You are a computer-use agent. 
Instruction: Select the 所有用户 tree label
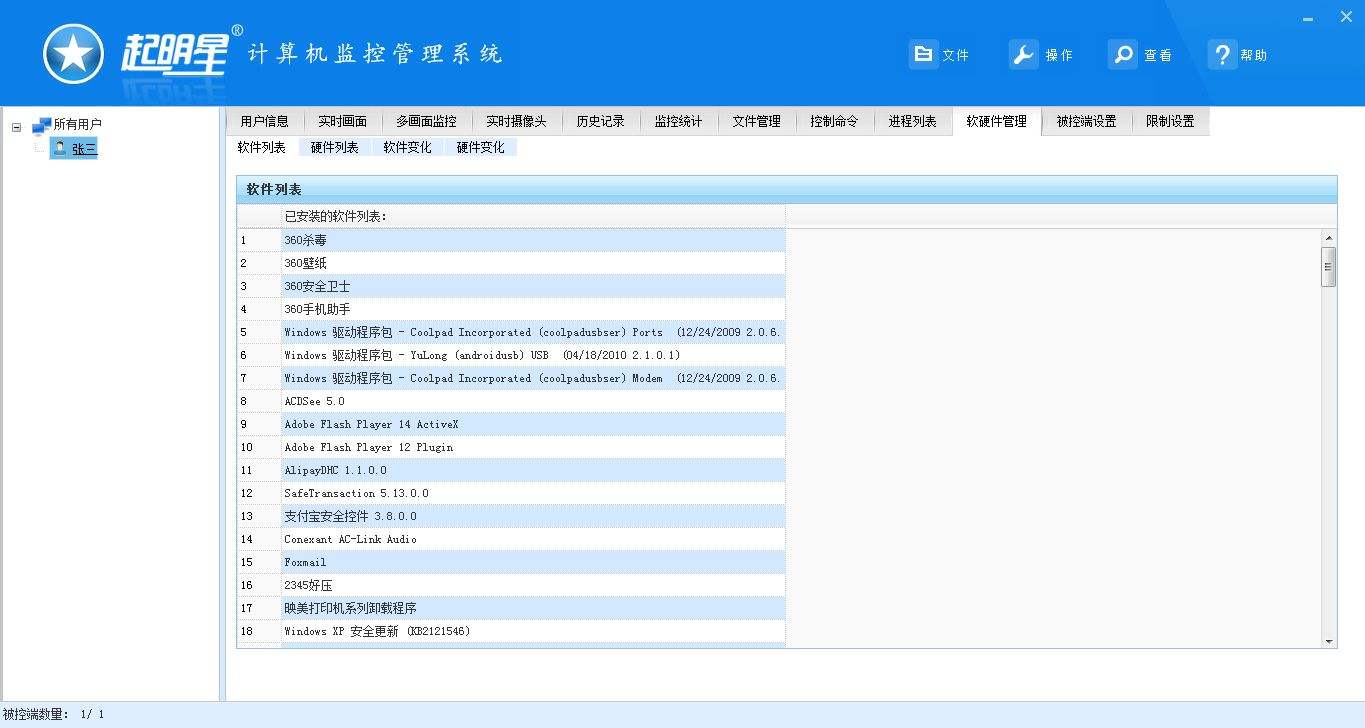pos(77,125)
